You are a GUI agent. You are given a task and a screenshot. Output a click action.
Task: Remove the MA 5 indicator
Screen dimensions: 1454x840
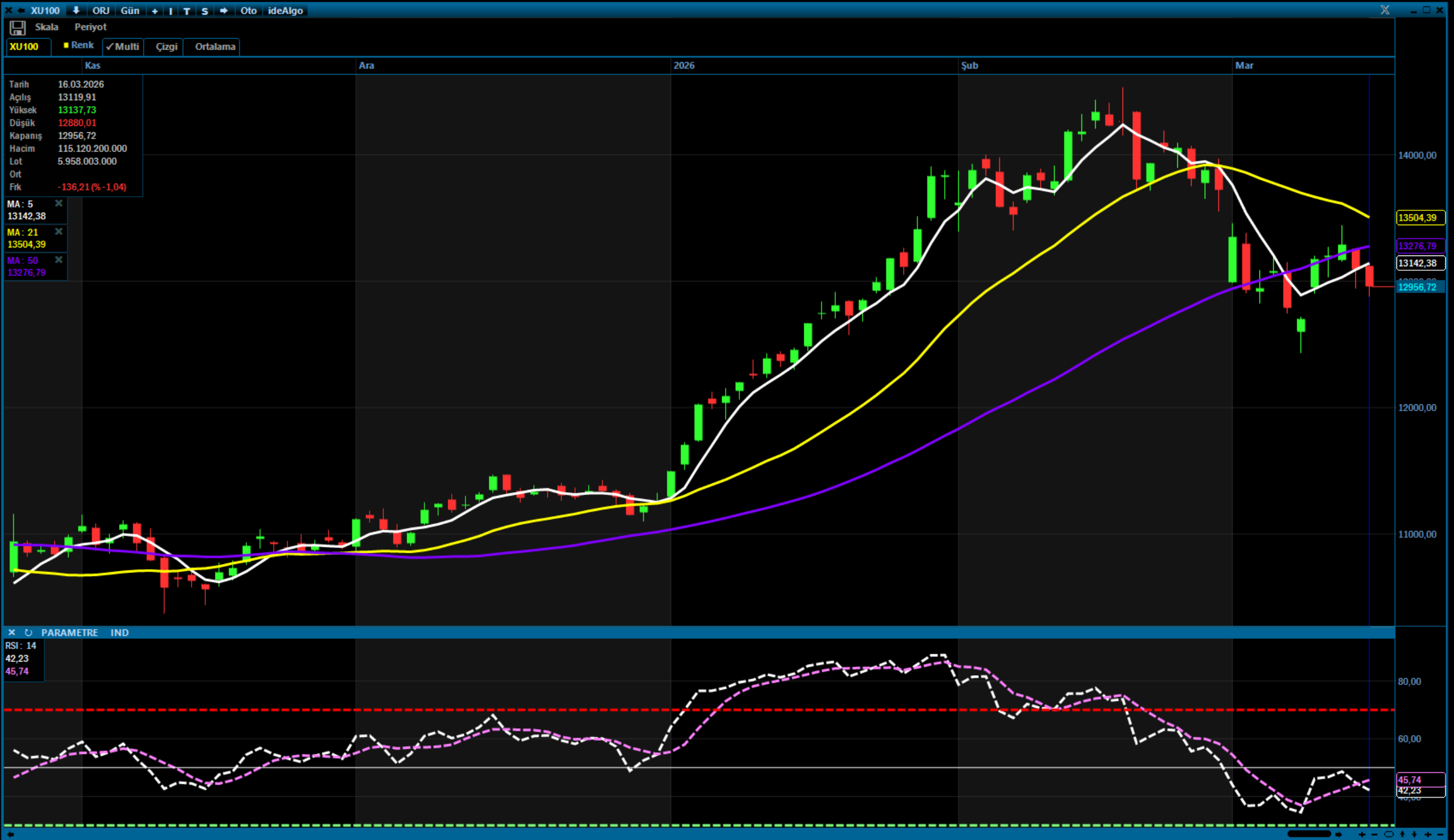coord(58,203)
